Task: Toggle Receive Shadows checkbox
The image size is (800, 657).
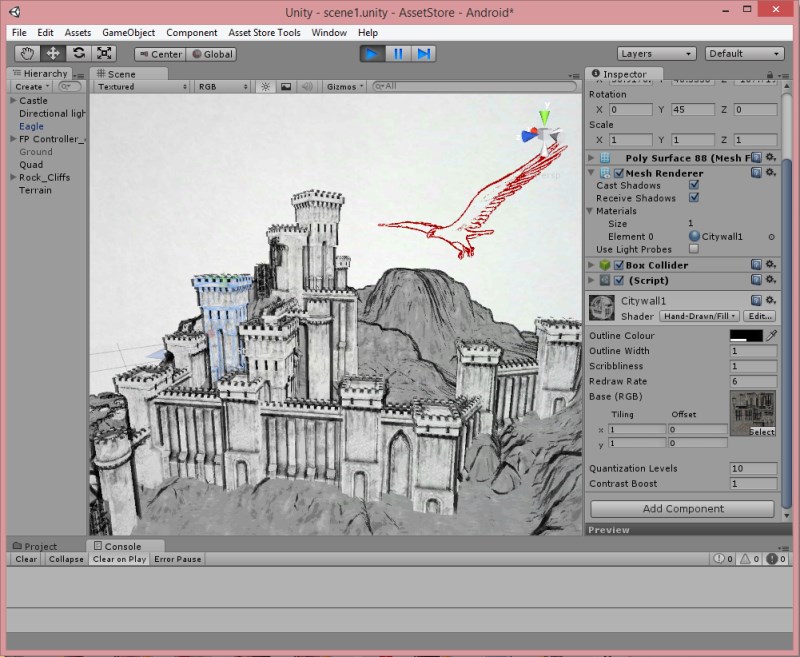Action: click(694, 197)
